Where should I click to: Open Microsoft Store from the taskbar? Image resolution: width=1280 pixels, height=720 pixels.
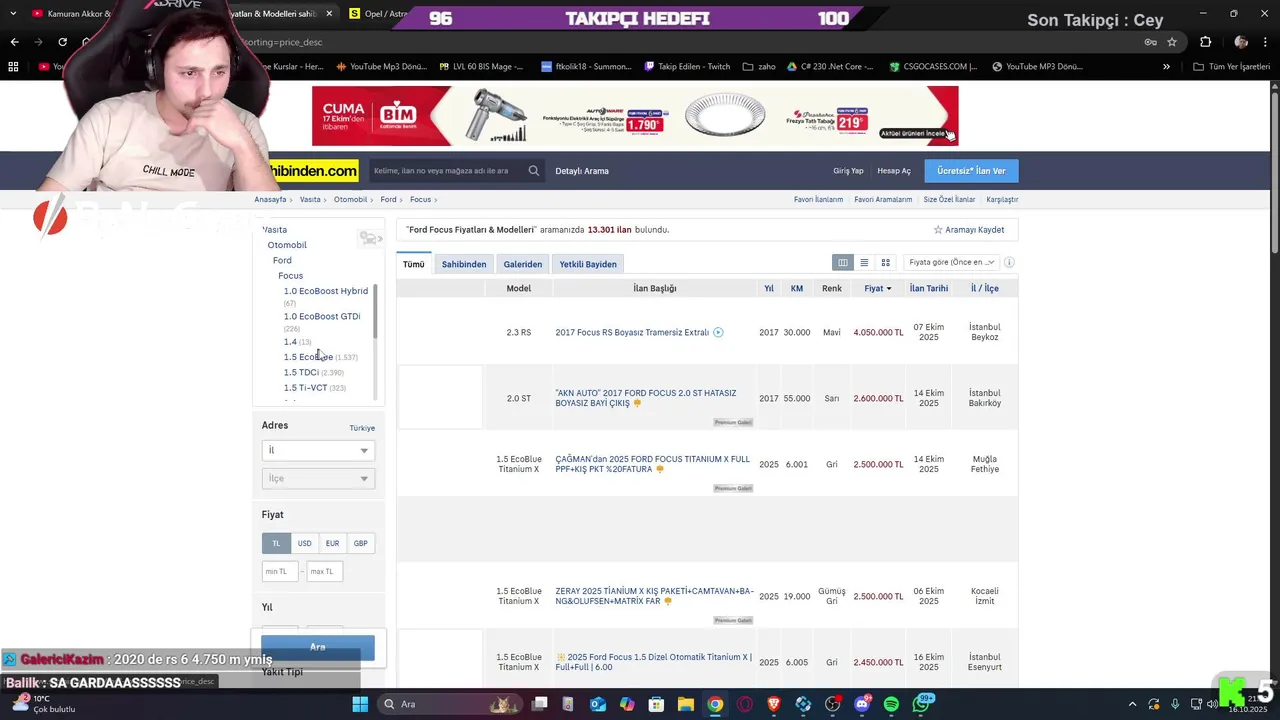click(x=657, y=704)
